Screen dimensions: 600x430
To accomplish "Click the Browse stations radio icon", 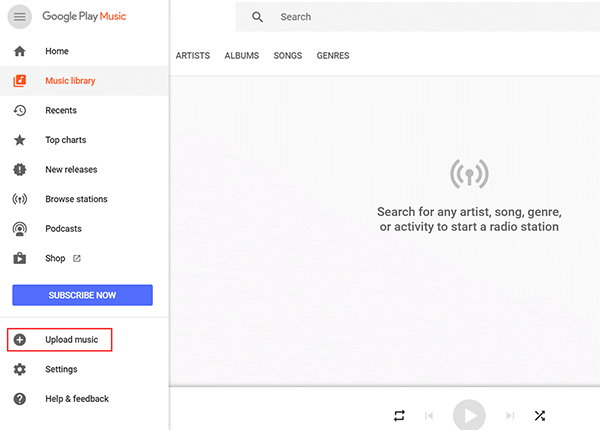I will (20, 199).
